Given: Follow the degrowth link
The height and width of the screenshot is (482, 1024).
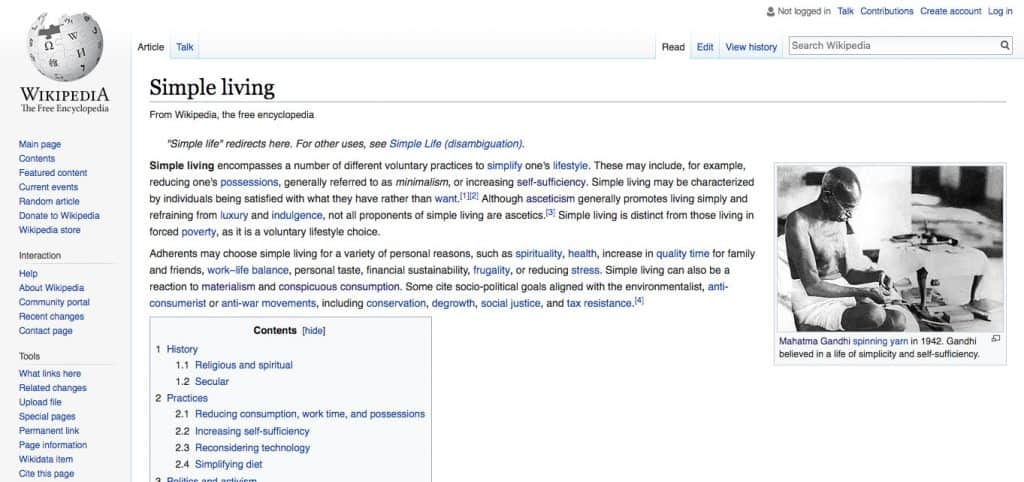Looking at the screenshot, I should [453, 304].
